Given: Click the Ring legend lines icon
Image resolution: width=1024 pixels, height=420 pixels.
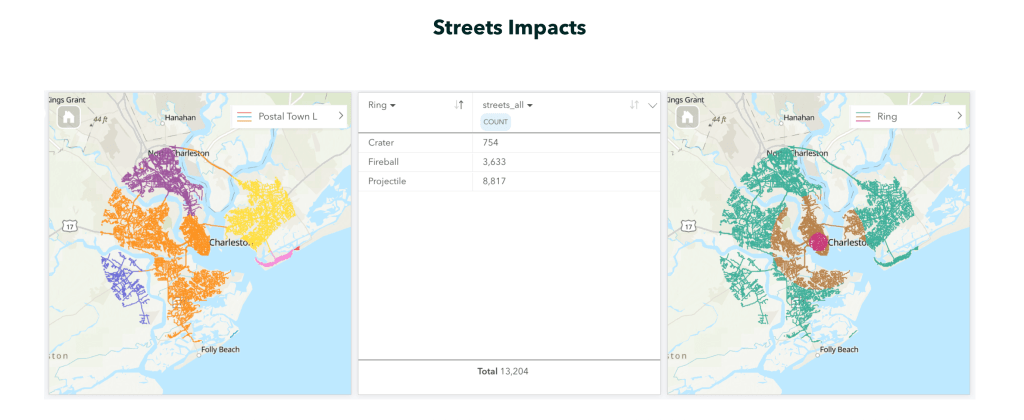Looking at the screenshot, I should click(x=862, y=117).
